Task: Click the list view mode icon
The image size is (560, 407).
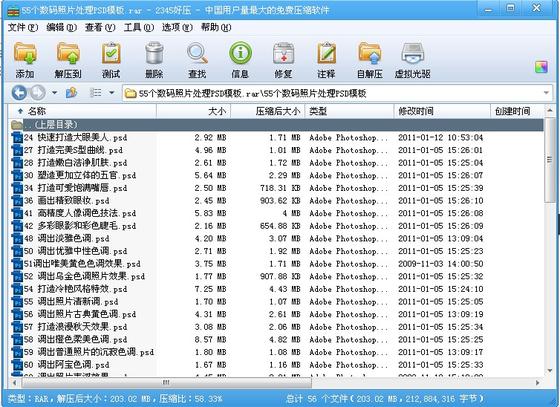Action: coord(95,93)
